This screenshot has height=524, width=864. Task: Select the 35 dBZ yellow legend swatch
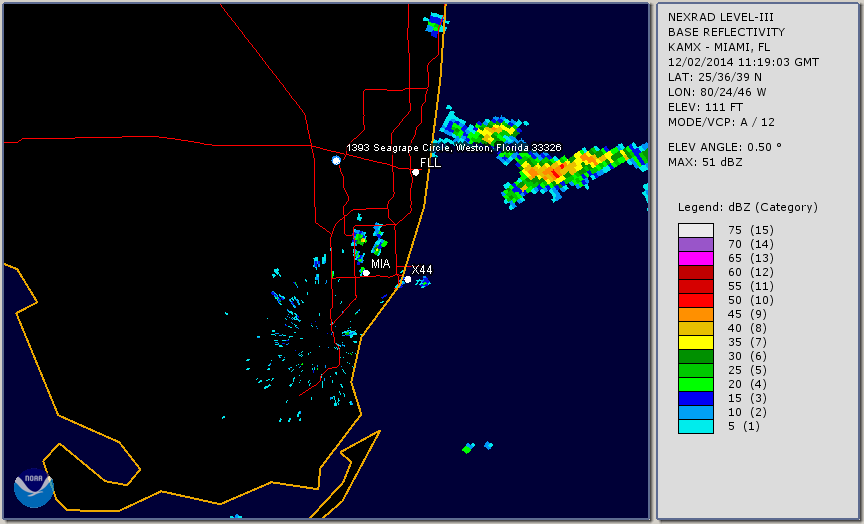[696, 343]
